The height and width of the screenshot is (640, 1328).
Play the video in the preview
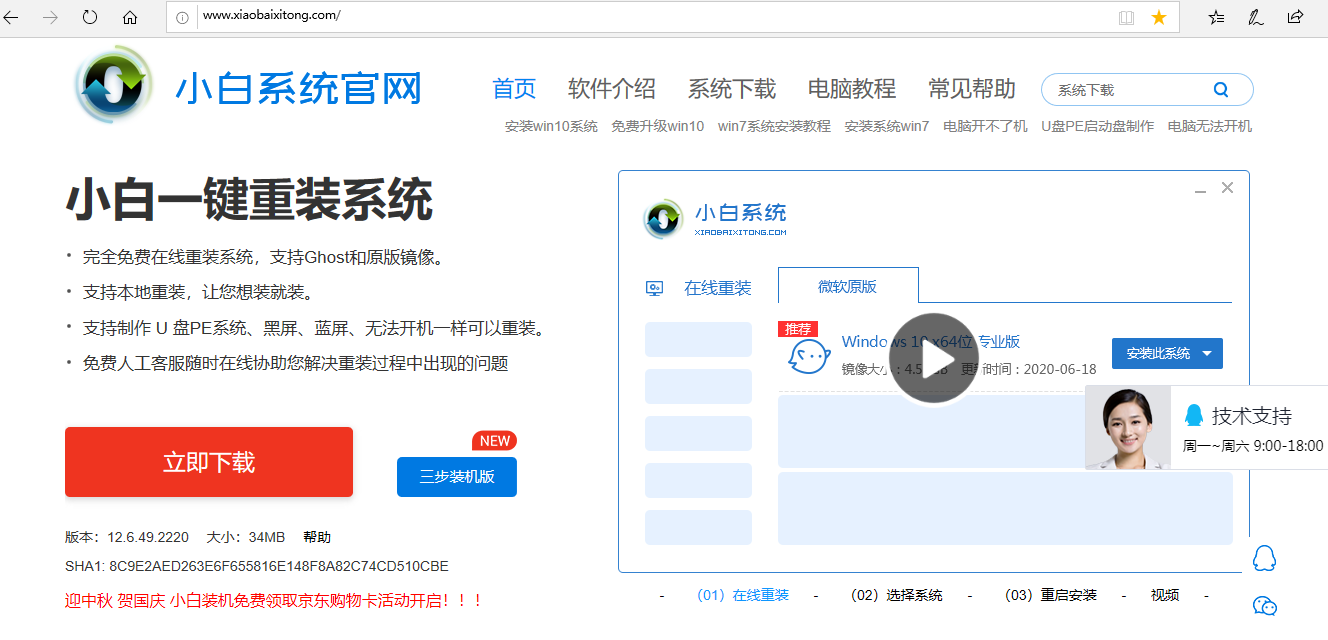pyautogui.click(x=933, y=360)
